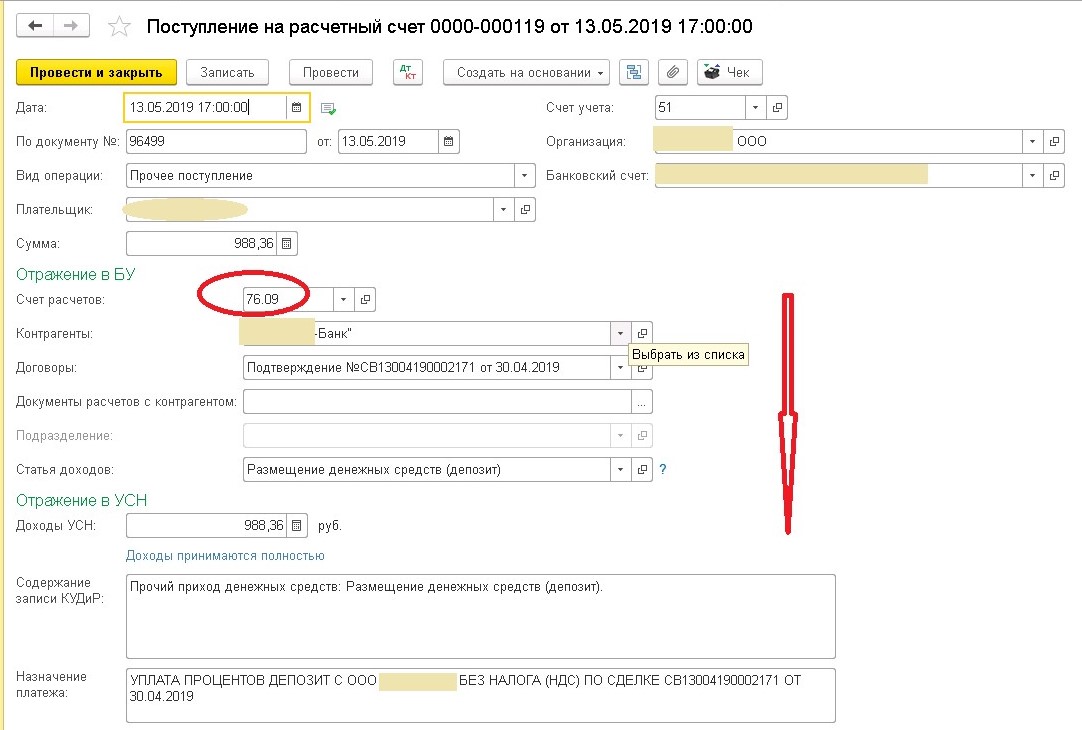Expand the Банковский счет dropdown
Viewport: 1082px width, 730px height.
pos(1032,176)
